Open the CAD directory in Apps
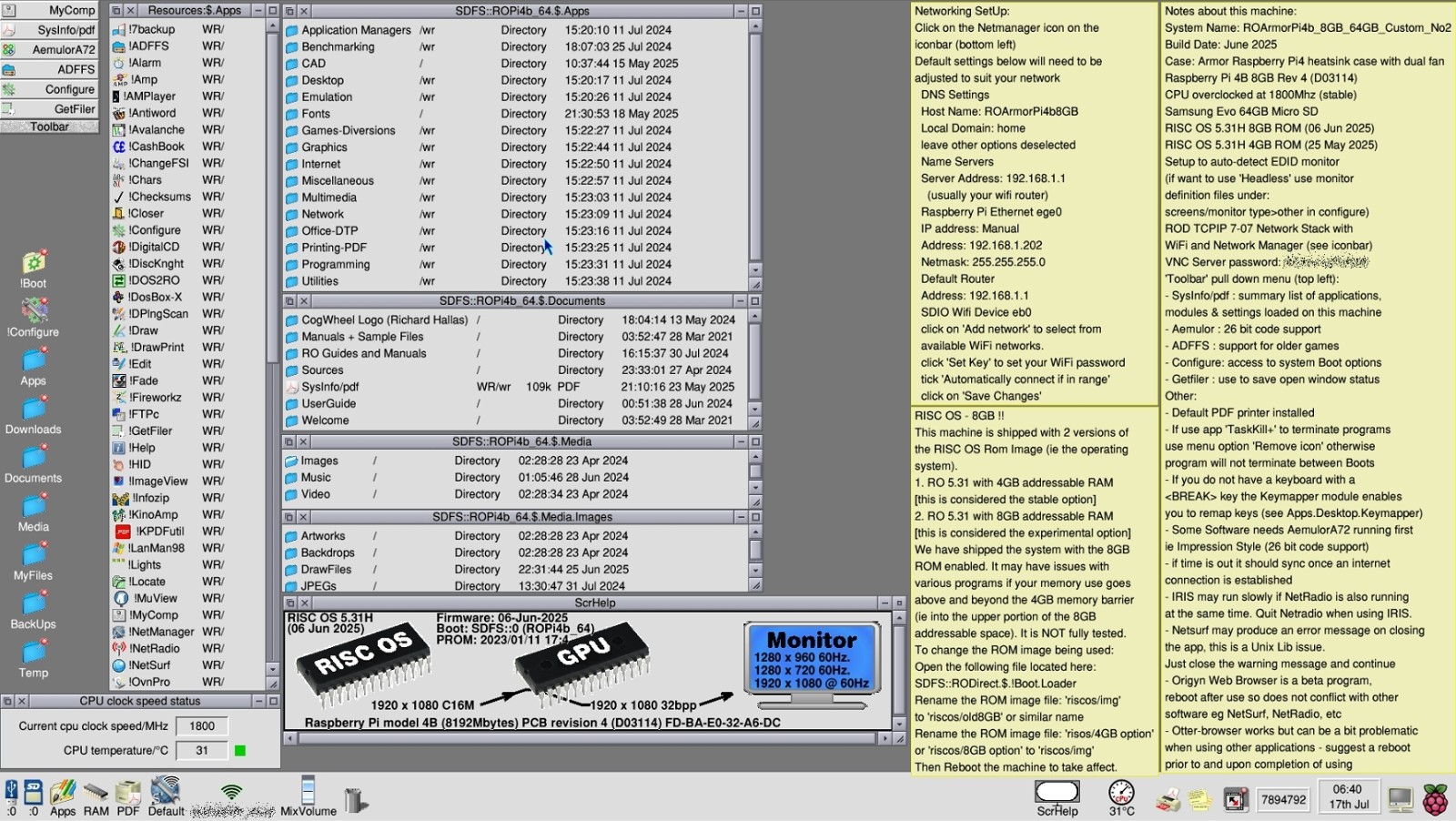 coord(306,64)
